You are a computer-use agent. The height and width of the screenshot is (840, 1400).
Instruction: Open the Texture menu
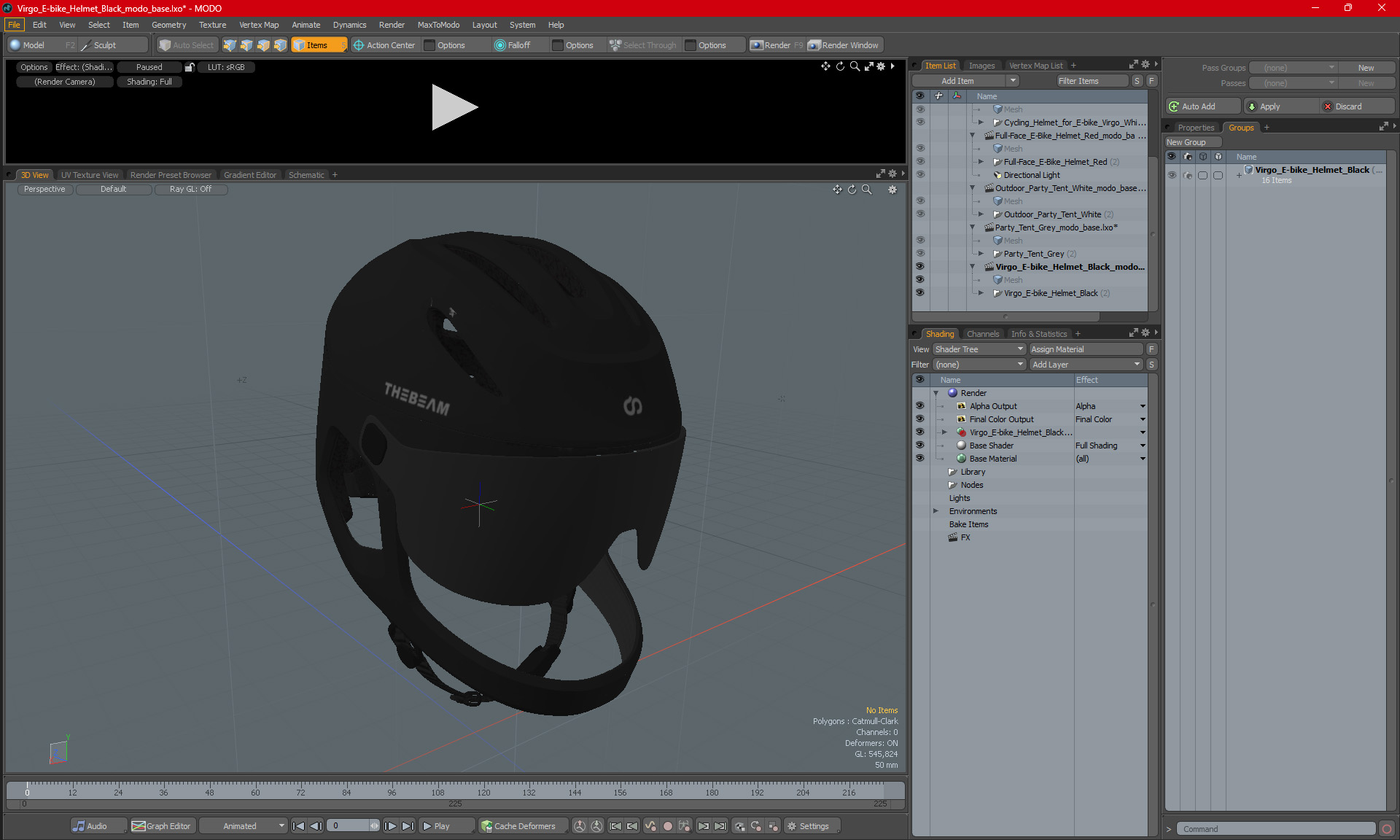(x=212, y=25)
